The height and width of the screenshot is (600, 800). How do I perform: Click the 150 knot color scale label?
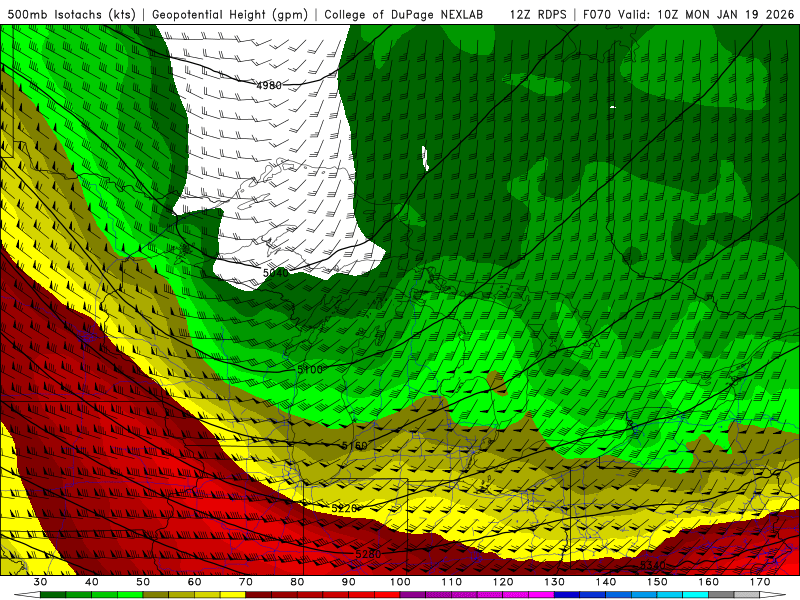pos(658,582)
